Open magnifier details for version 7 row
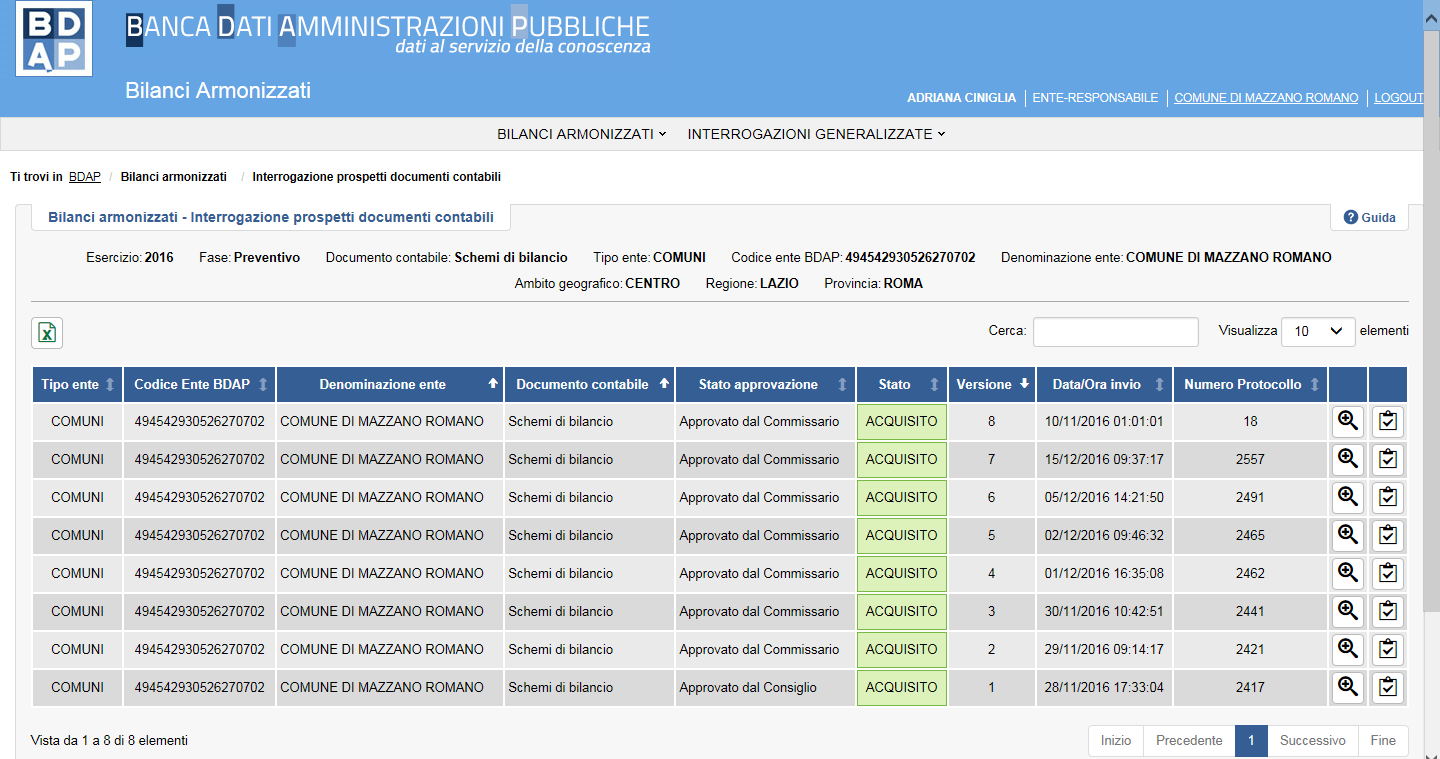Viewport: 1440px width, 759px height. pyautogui.click(x=1348, y=460)
